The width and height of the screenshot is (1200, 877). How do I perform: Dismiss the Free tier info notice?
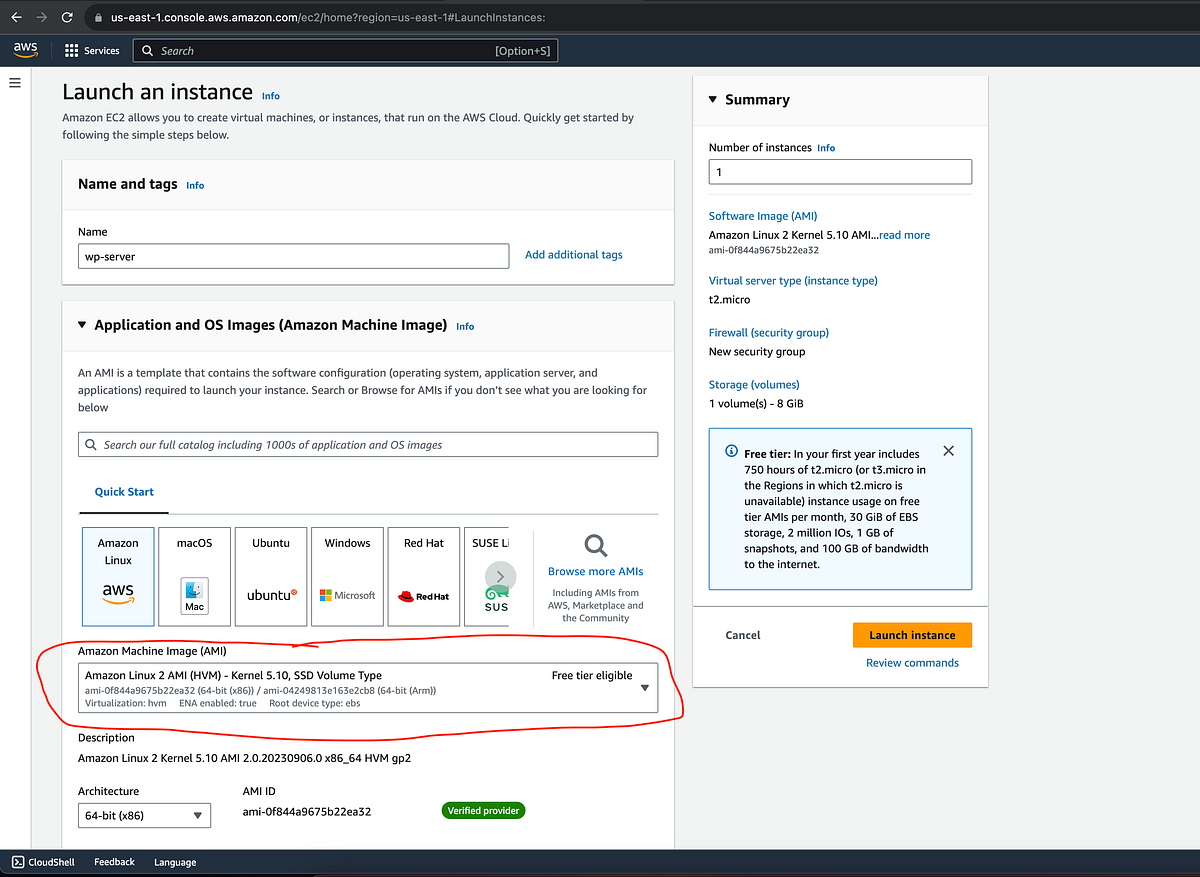tap(948, 450)
